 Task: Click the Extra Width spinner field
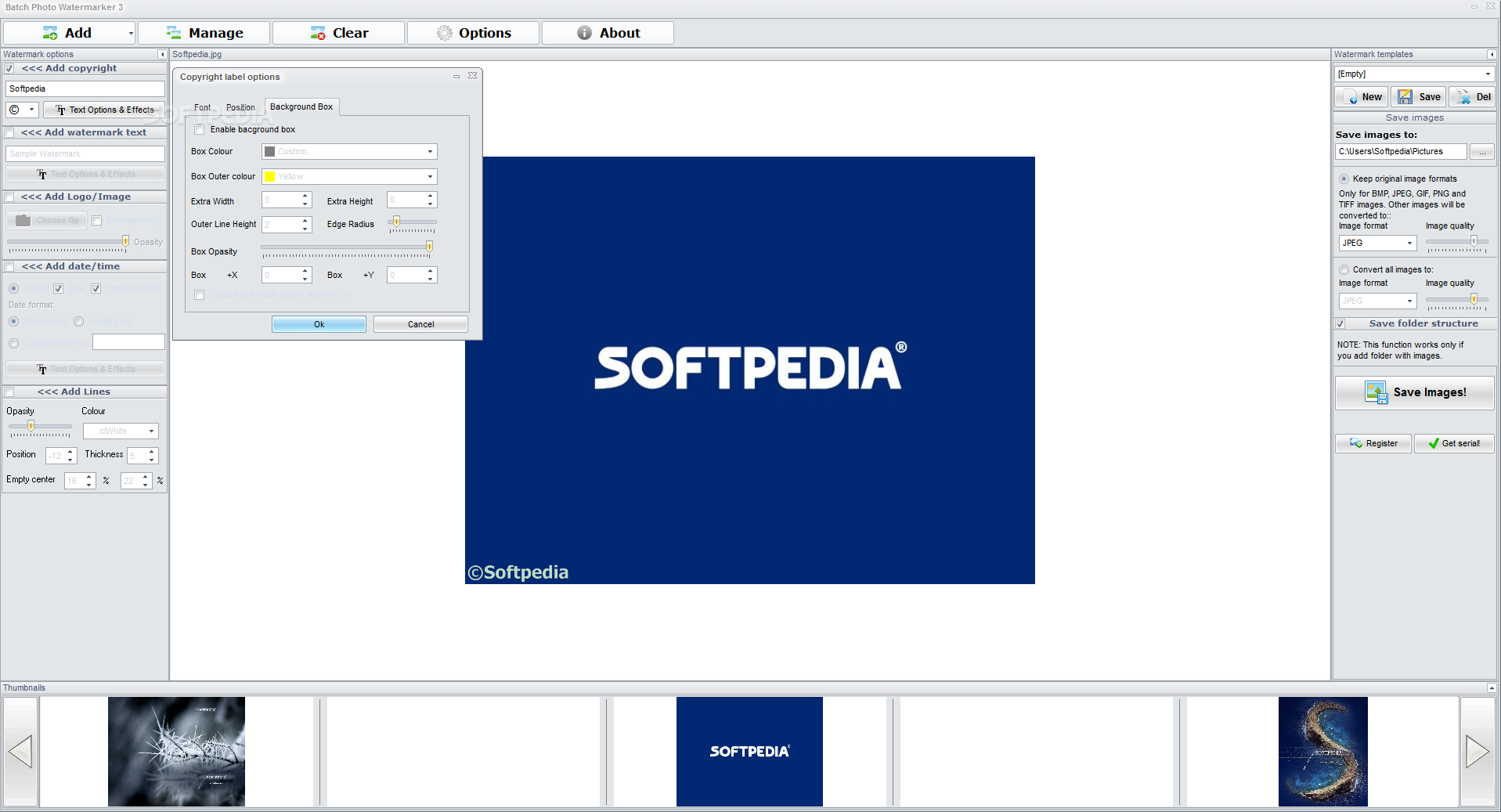click(x=287, y=200)
